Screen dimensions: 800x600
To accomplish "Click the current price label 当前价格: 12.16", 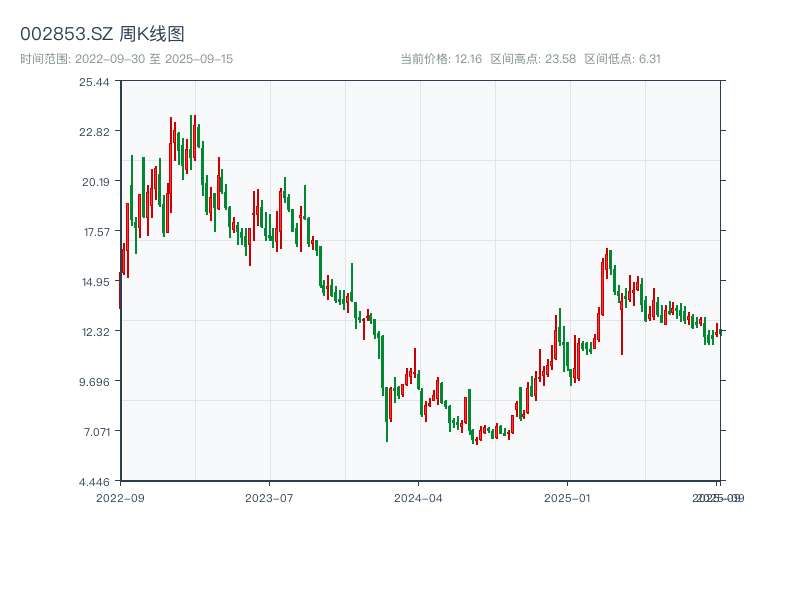I will coord(441,59).
